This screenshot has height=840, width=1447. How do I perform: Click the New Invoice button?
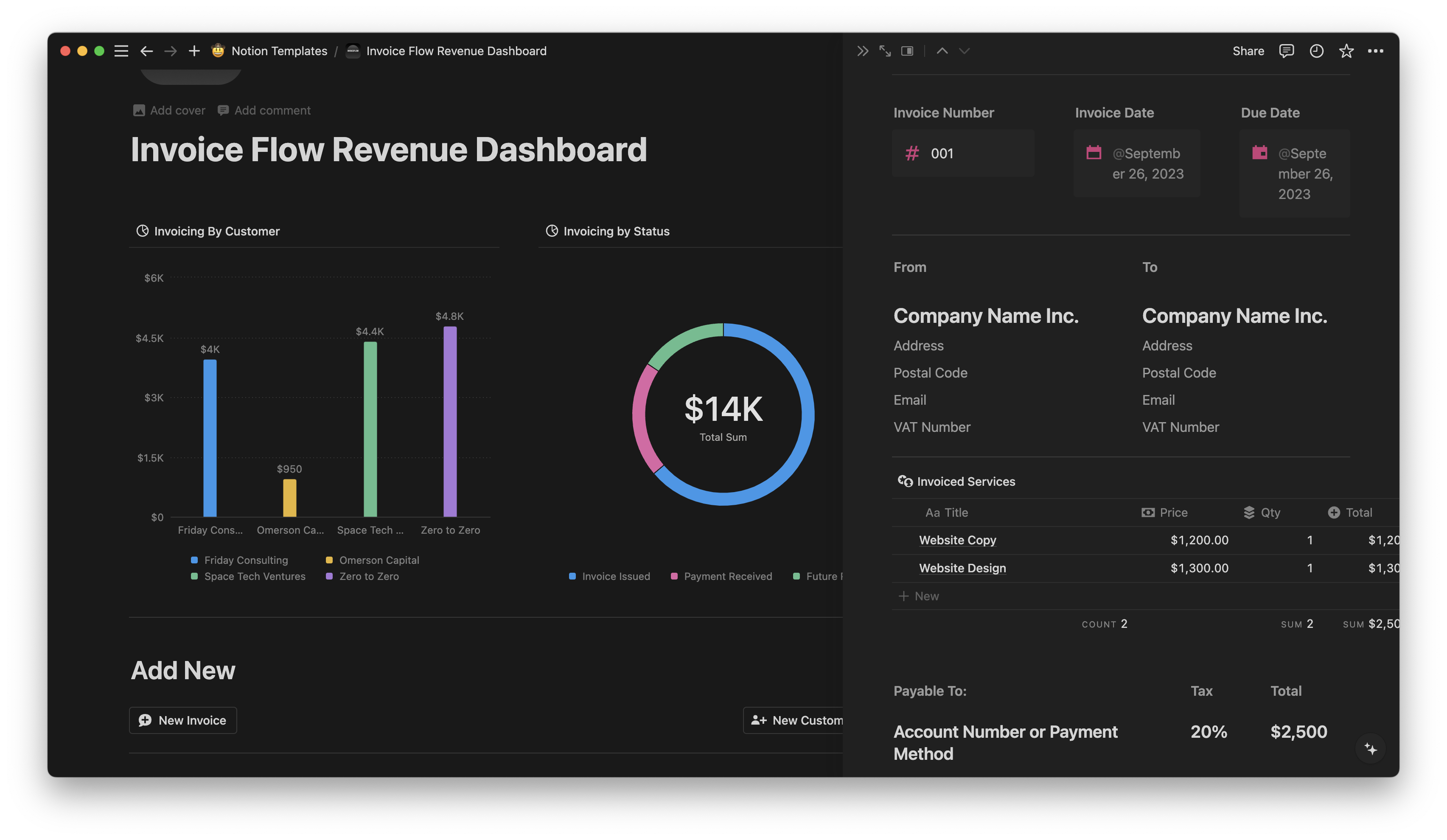pos(183,720)
